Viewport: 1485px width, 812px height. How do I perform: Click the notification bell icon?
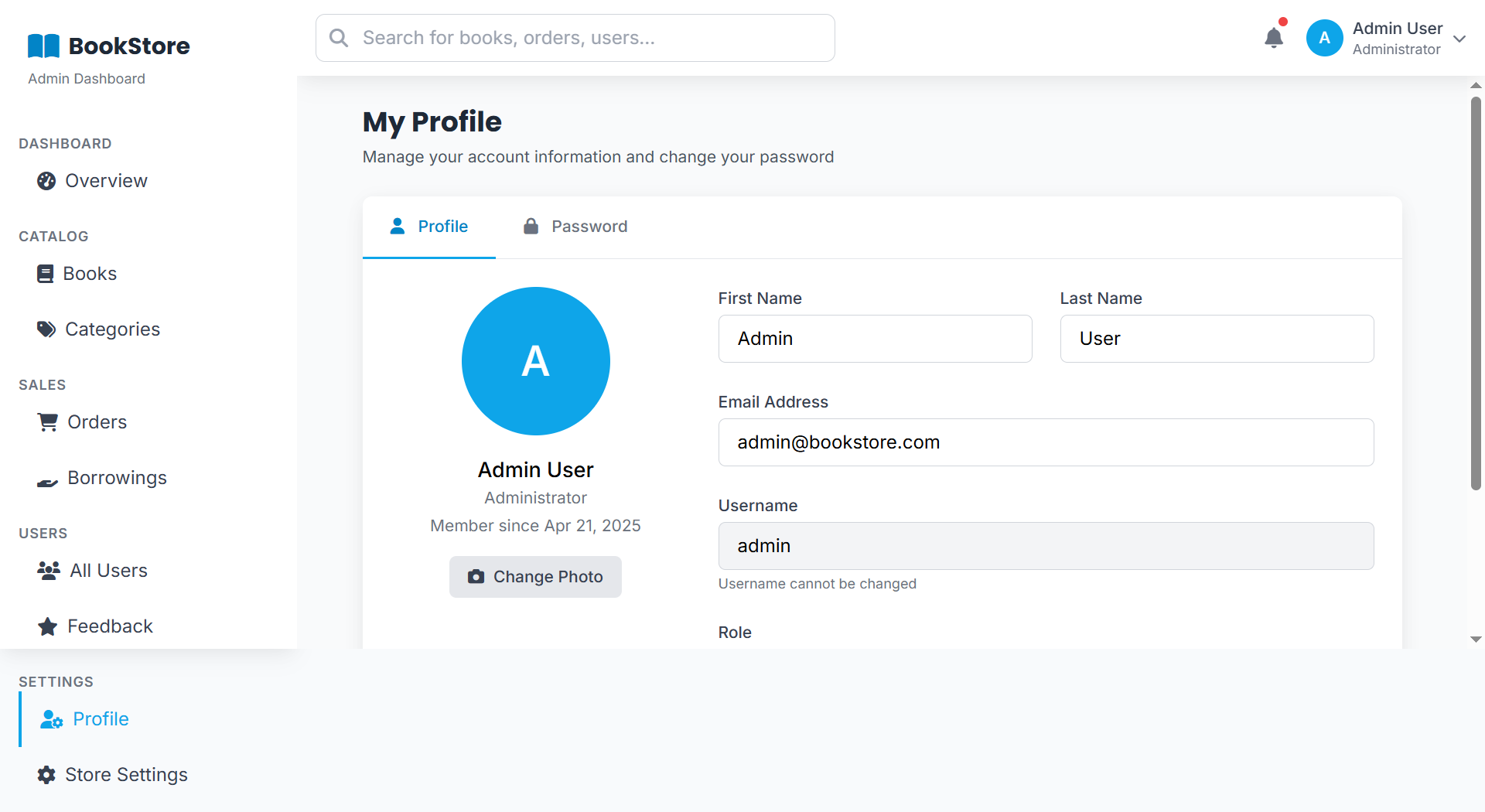1273,38
